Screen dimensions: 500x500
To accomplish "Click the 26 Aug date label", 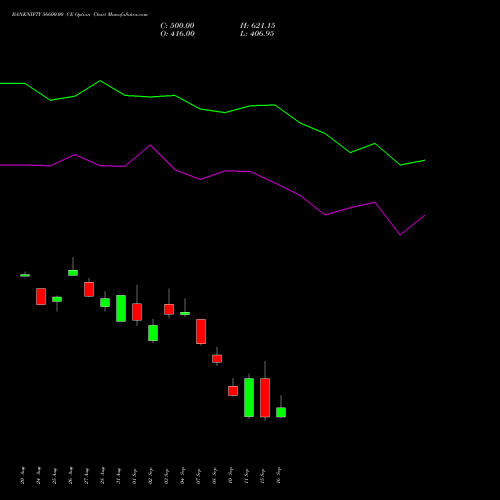I will 71,475.
